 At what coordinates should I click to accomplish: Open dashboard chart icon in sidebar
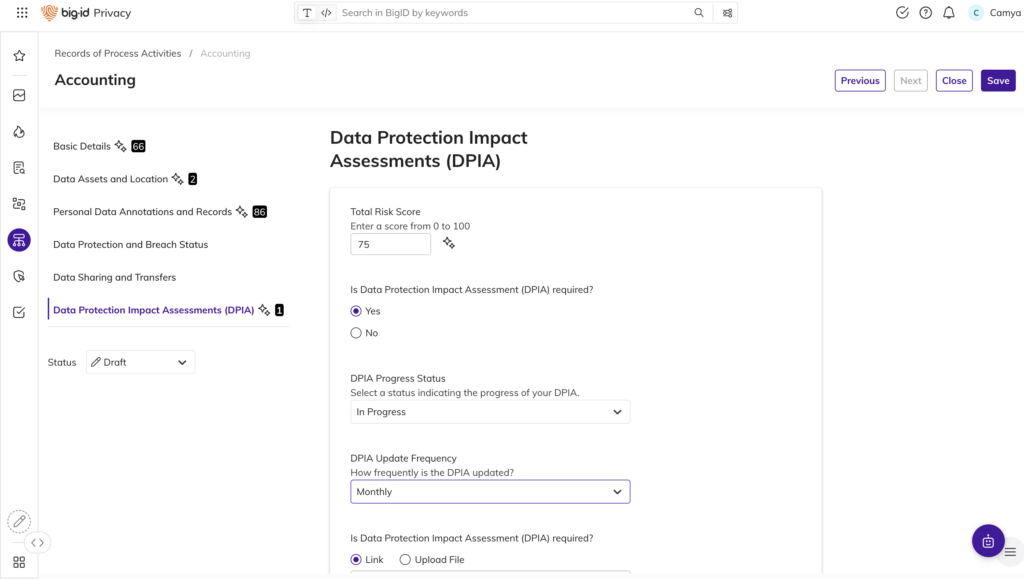coord(19,95)
